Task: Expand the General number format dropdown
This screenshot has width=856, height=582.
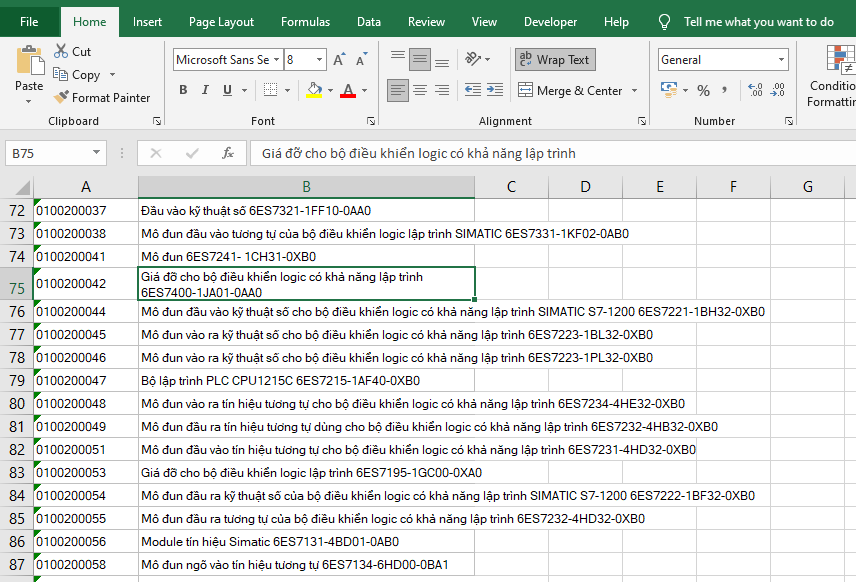Action: [x=781, y=60]
